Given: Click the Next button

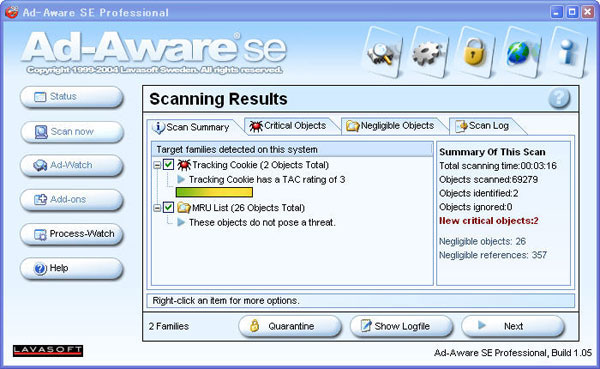Looking at the screenshot, I should pyautogui.click(x=513, y=326).
